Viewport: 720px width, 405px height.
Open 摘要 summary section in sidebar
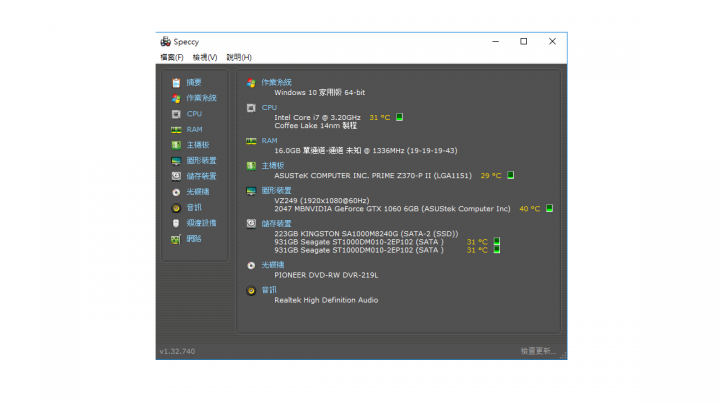tap(194, 83)
